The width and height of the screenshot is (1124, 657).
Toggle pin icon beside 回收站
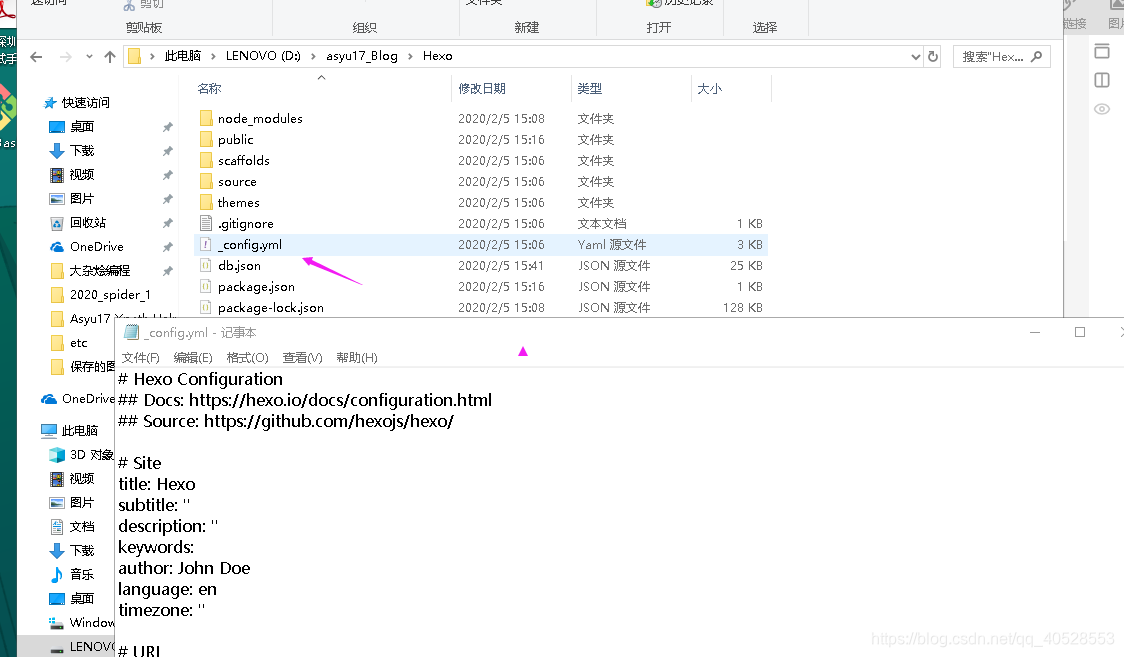point(168,223)
